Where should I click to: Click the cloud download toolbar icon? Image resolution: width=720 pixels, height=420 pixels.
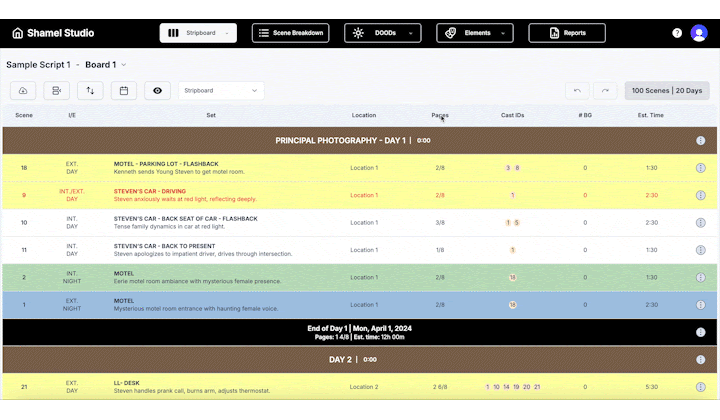23,91
